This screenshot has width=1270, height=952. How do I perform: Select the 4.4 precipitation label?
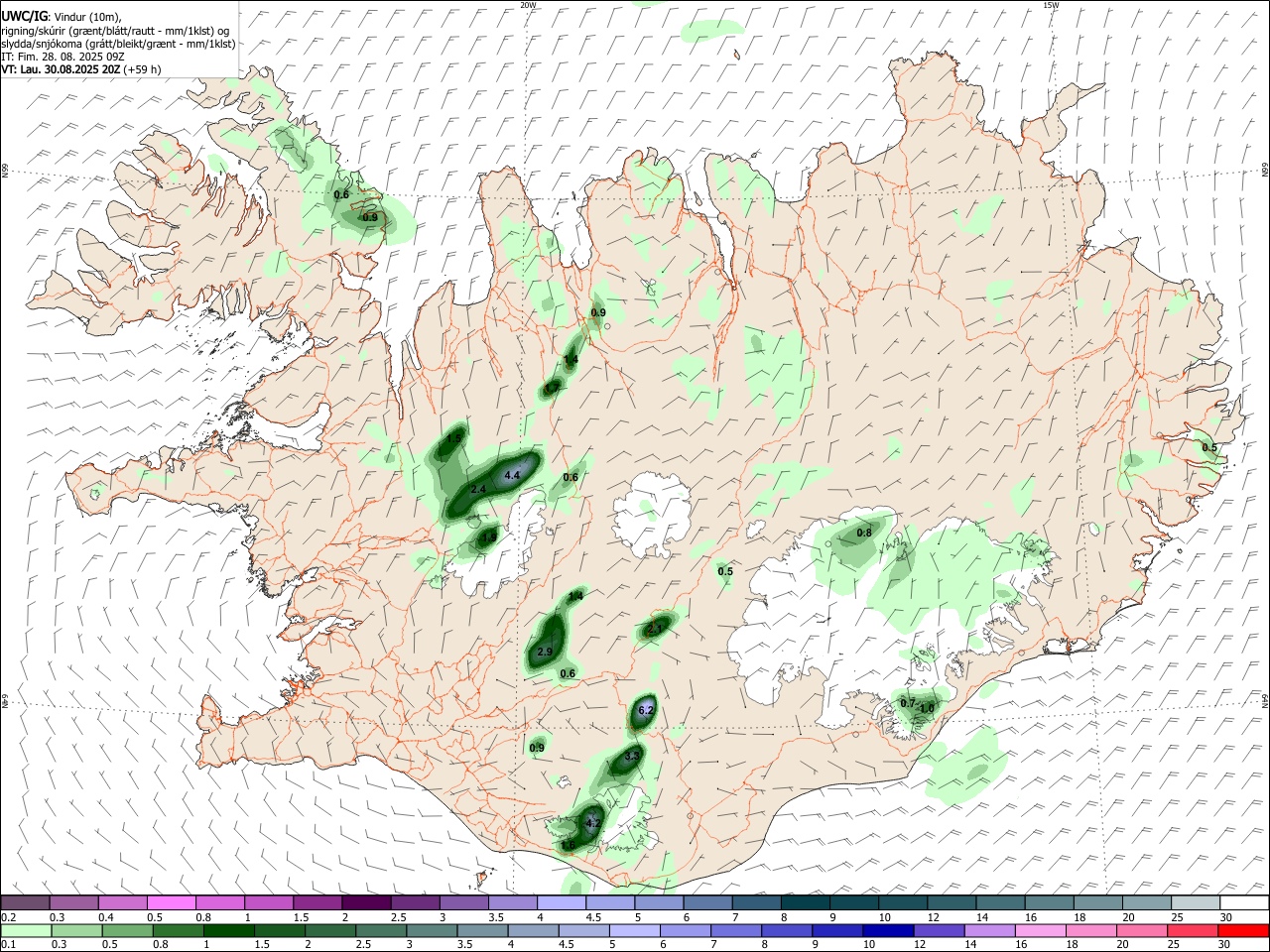(513, 476)
